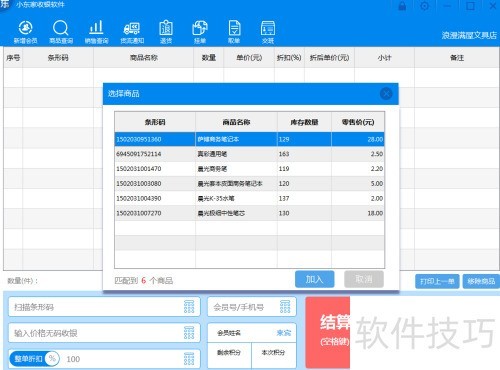Click the 数量 column header in main table
500x370 pixels.
[209, 58]
